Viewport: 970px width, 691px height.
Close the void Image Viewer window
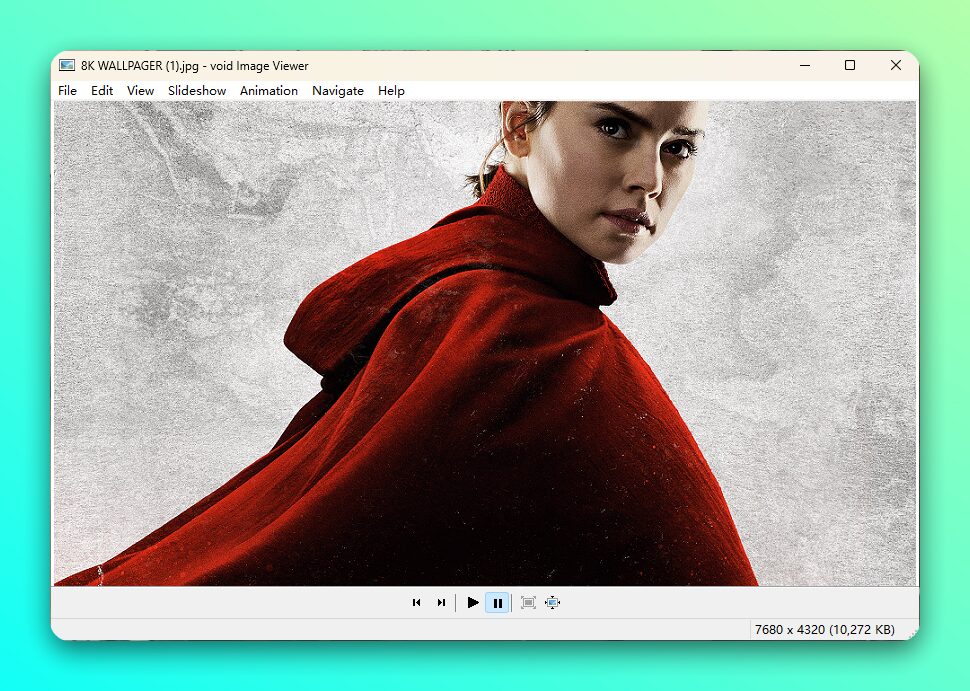click(x=896, y=65)
